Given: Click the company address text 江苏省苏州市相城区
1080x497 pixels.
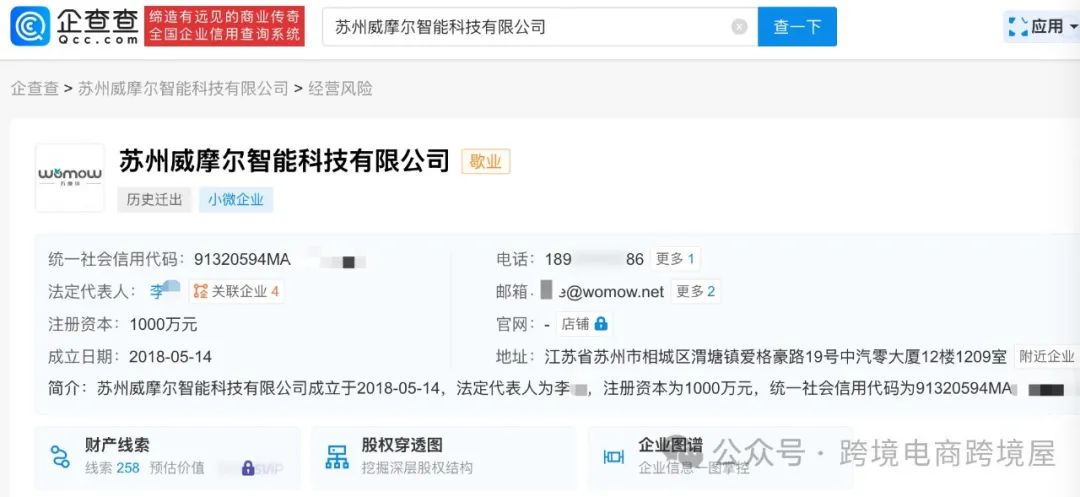Looking at the screenshot, I should point(776,357).
